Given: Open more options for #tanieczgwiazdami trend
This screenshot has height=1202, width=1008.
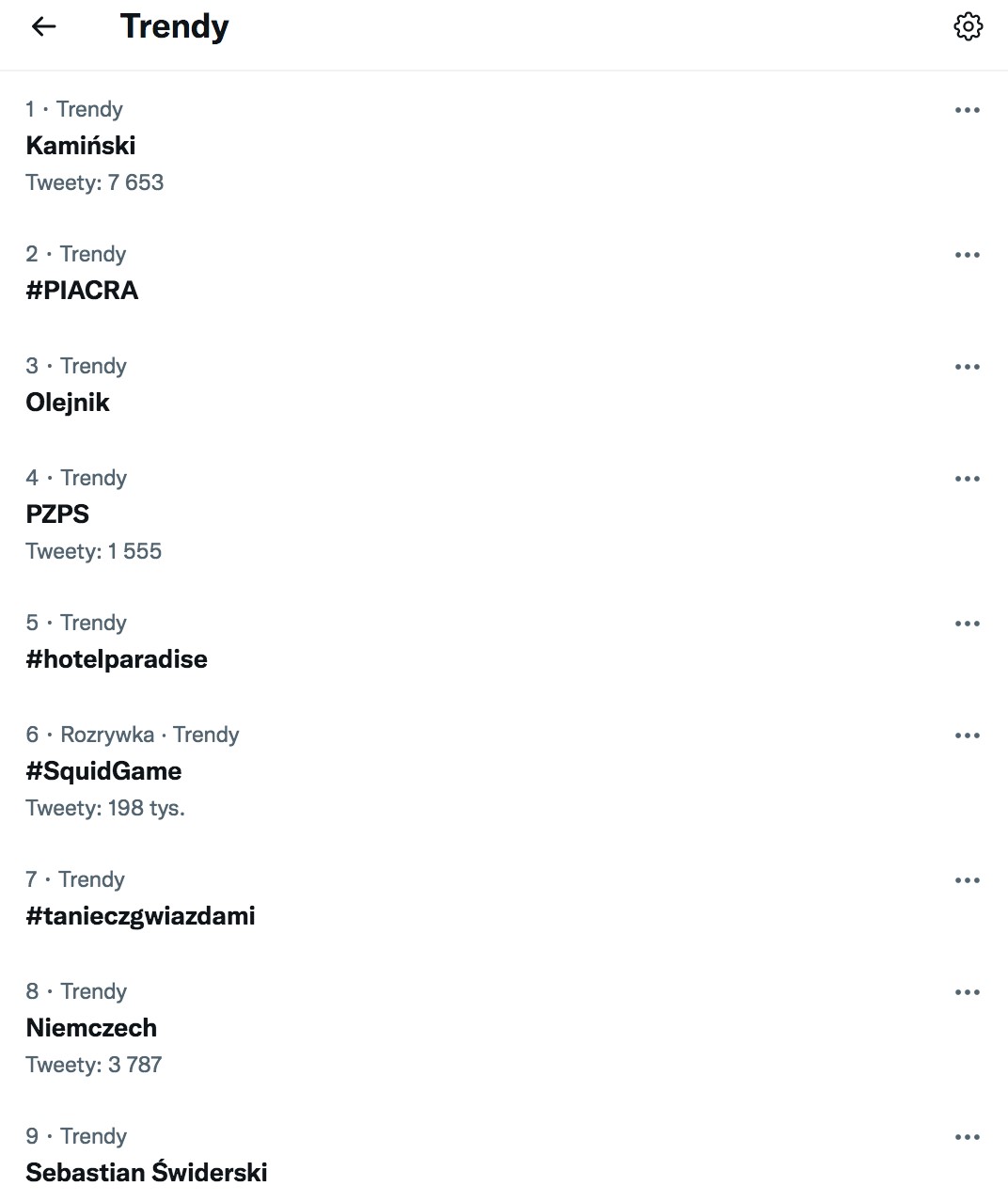Looking at the screenshot, I should pyautogui.click(x=967, y=880).
